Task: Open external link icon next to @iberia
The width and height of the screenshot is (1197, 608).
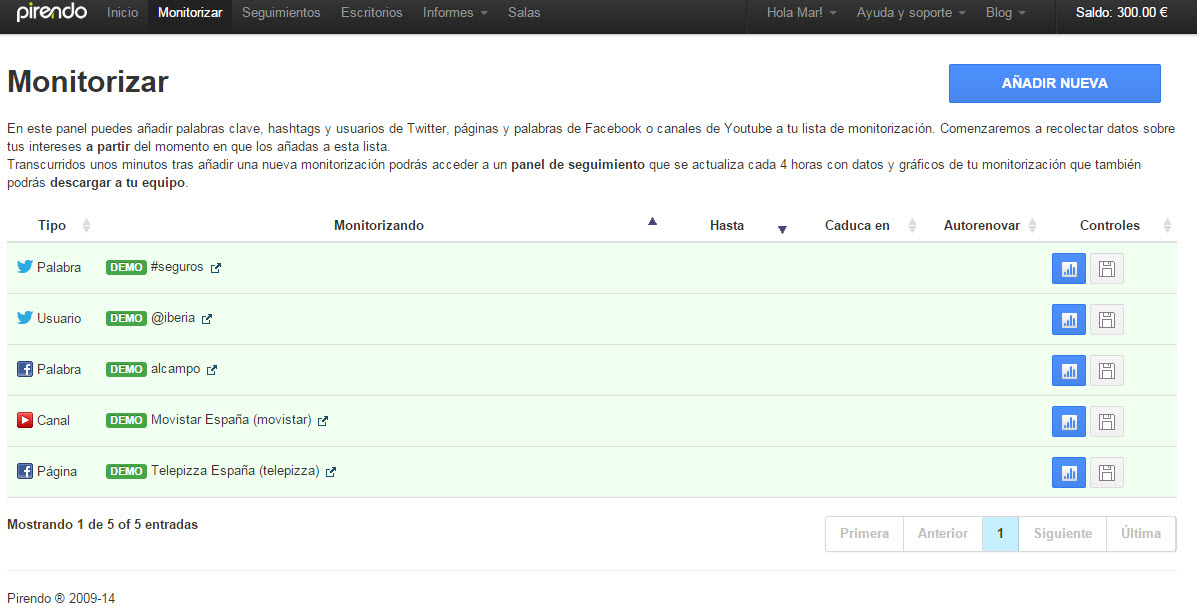Action: pos(207,319)
